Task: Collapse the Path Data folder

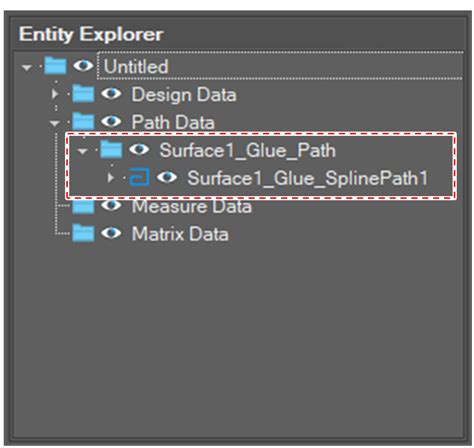Action: pyautogui.click(x=55, y=123)
